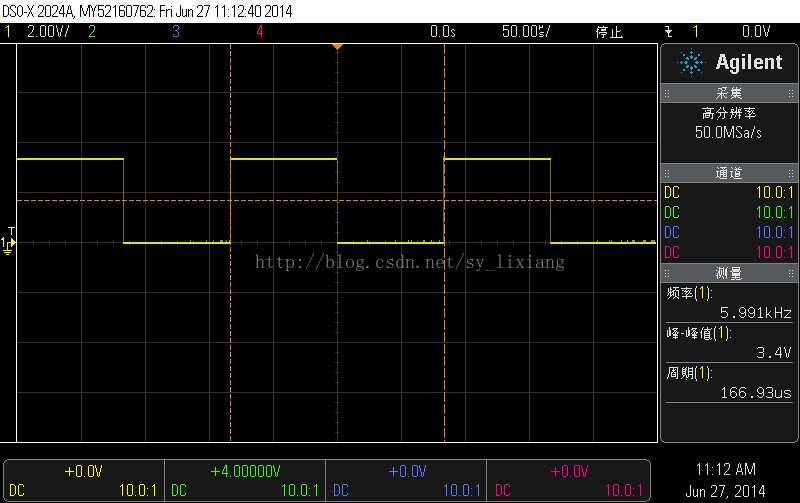Open the 测量 measurement panel header
The image size is (800, 503).
[729, 273]
